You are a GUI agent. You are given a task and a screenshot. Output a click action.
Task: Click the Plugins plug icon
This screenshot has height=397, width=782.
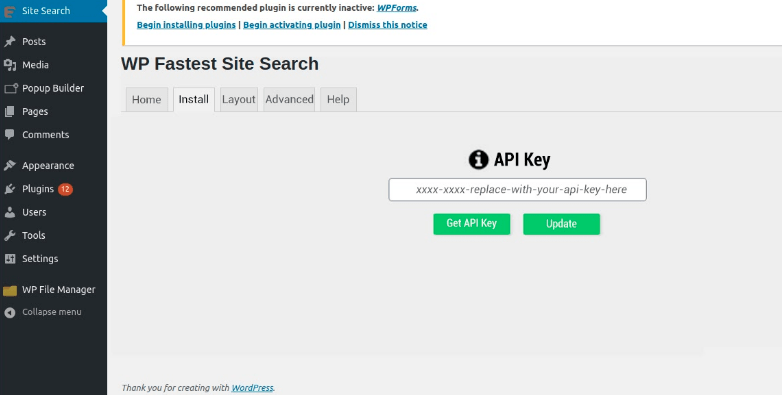9,189
